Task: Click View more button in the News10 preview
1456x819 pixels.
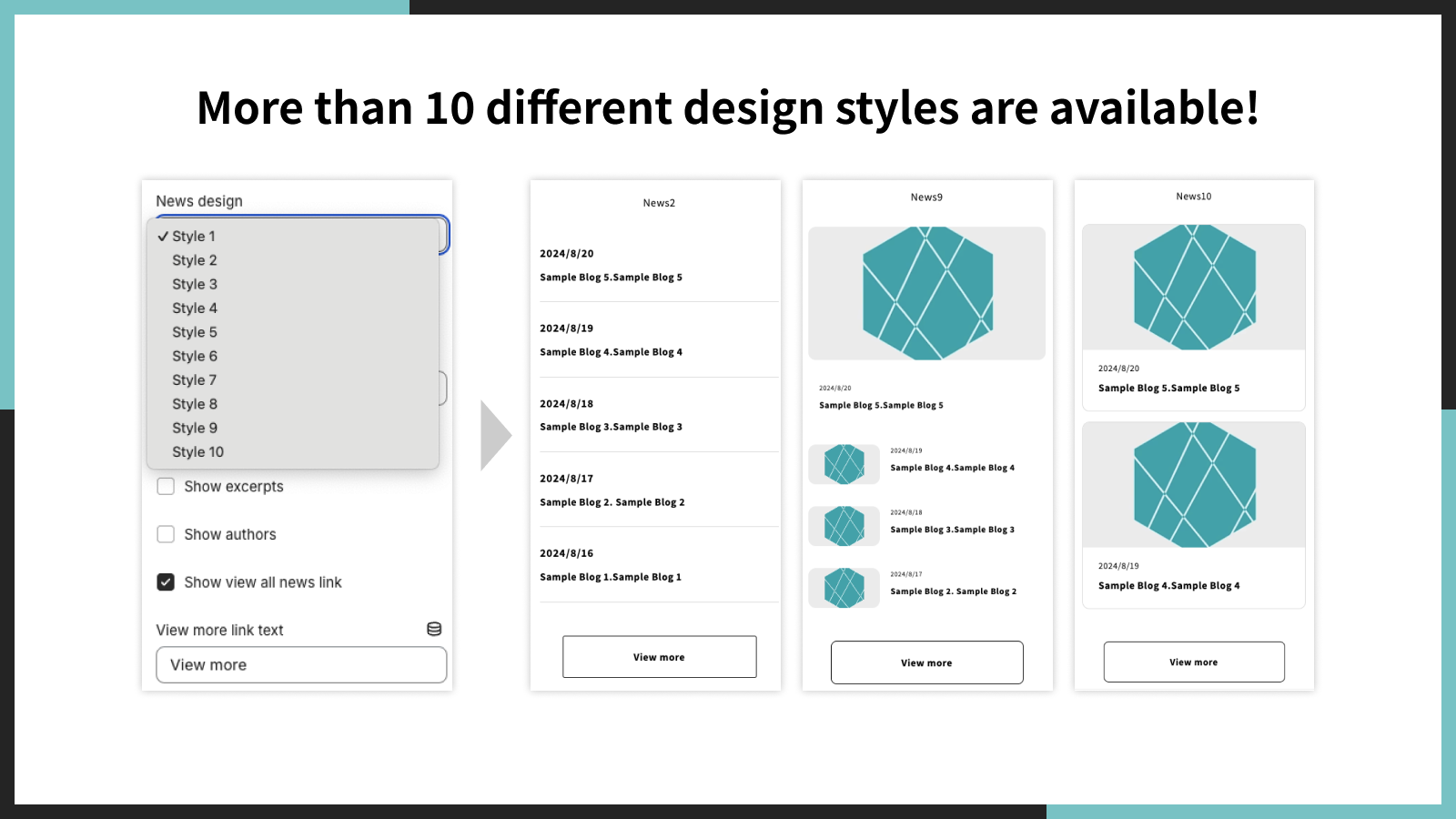Action: point(1193,662)
